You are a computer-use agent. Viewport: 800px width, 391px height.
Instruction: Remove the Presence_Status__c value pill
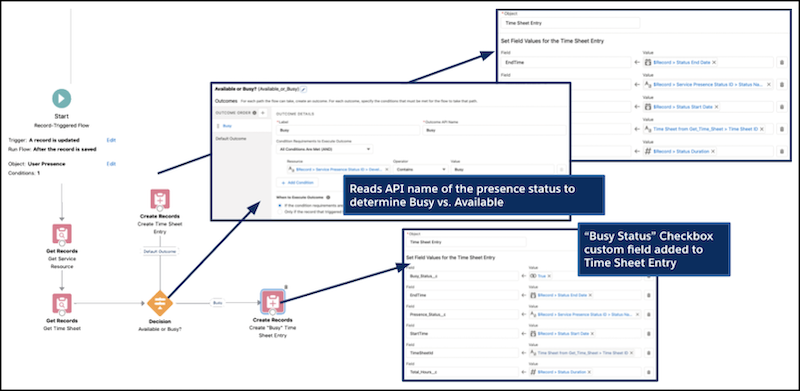click(x=636, y=314)
